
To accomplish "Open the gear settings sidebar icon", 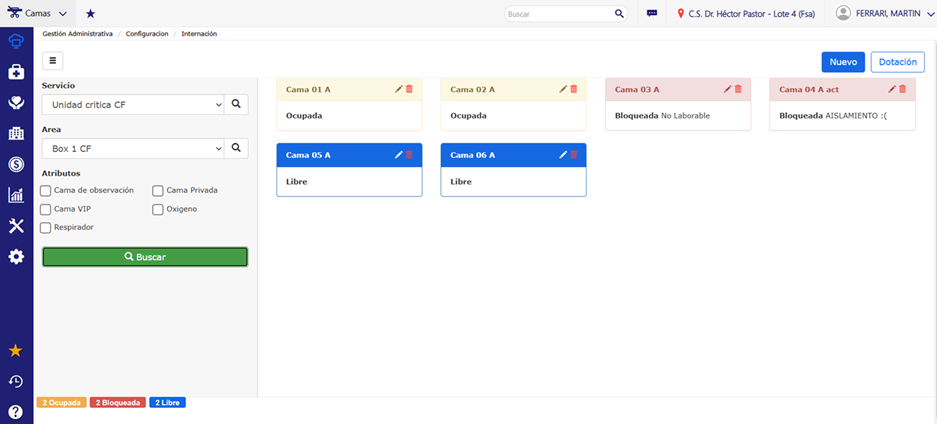I will click(x=16, y=257).
